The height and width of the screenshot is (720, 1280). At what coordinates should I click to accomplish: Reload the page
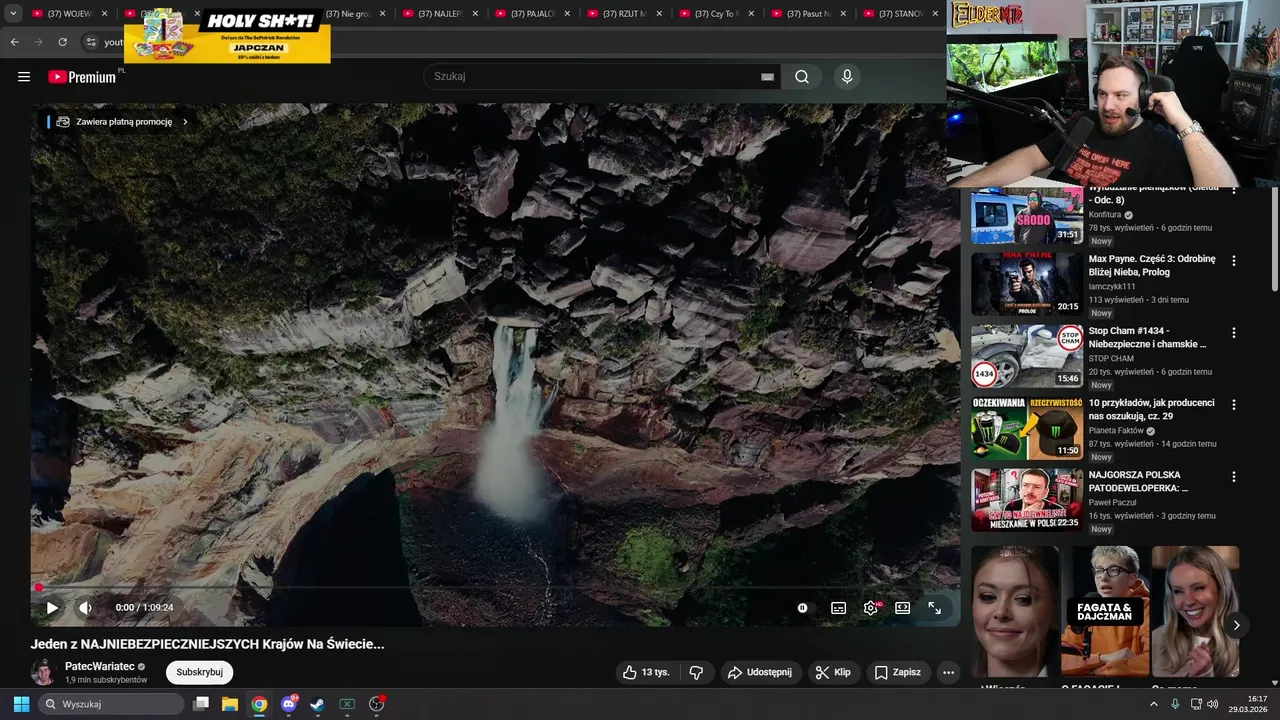point(62,42)
